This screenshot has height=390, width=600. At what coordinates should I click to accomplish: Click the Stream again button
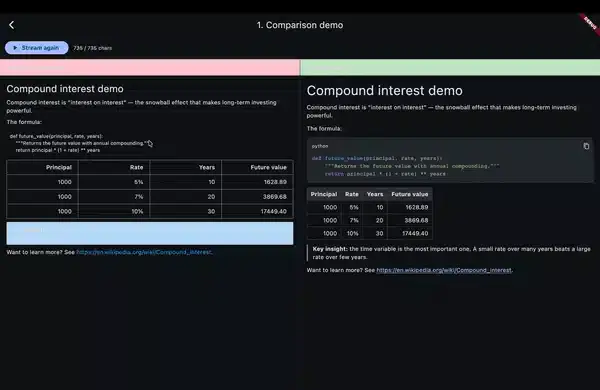37,48
